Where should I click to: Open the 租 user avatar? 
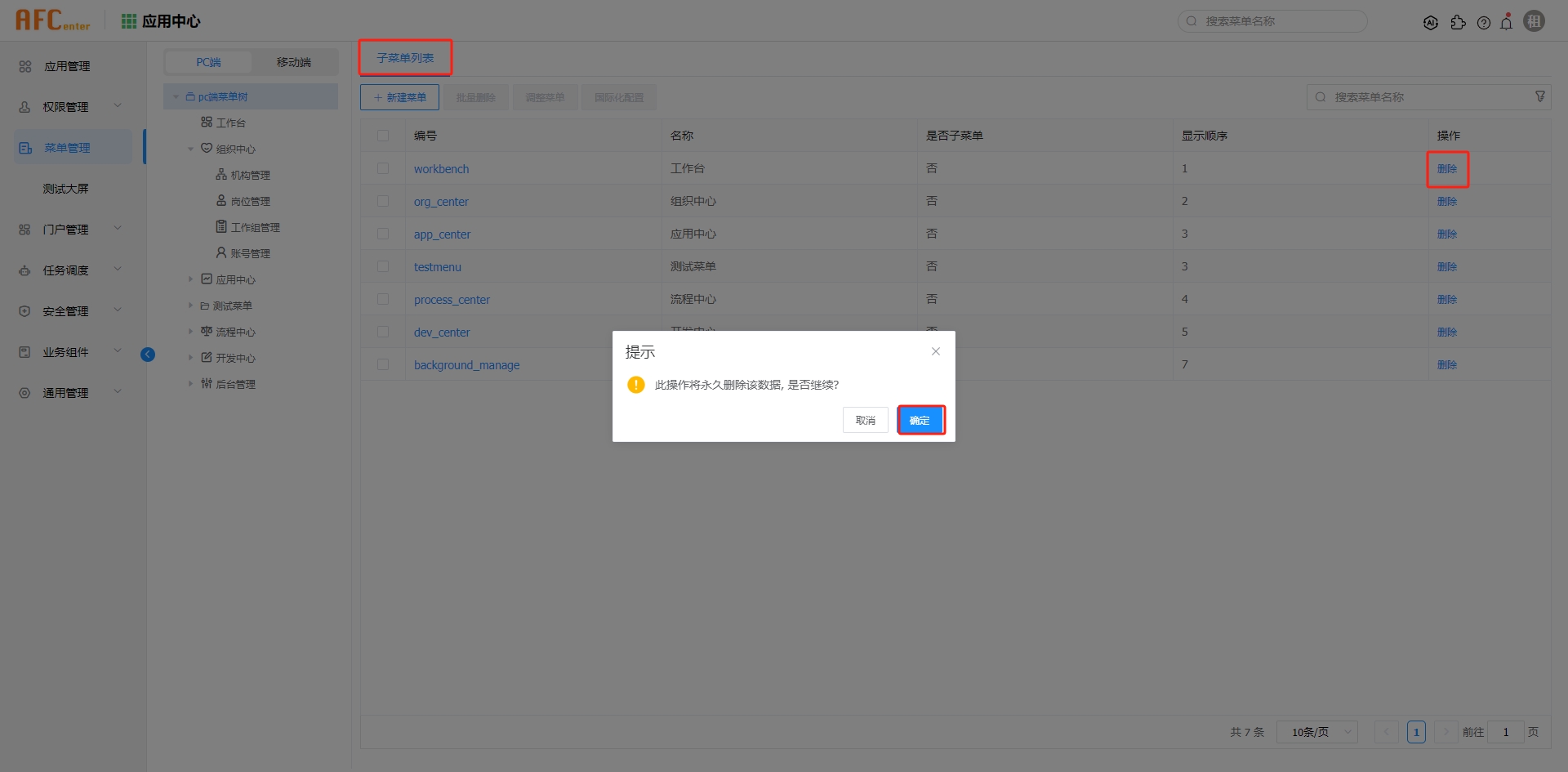click(x=1535, y=20)
